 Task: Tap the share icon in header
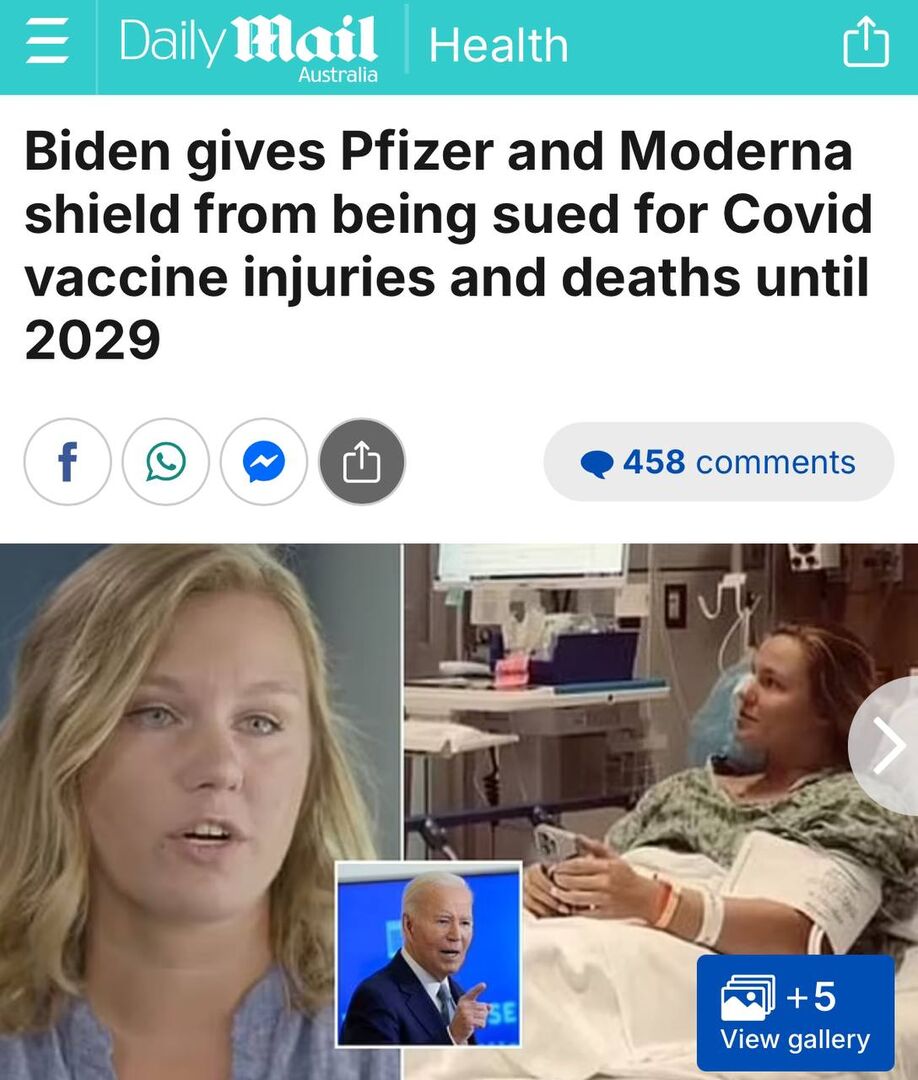tap(866, 41)
